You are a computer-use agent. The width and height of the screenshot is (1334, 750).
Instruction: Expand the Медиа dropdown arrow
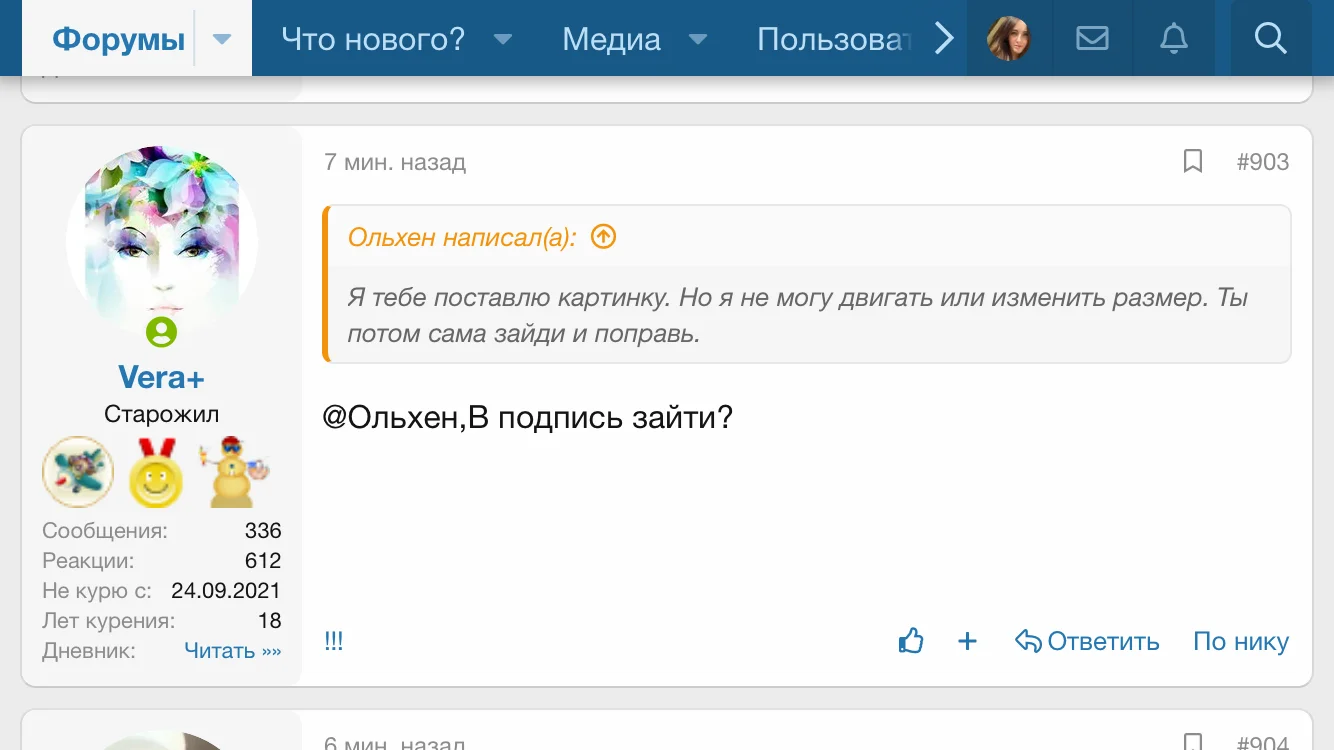[x=698, y=39]
